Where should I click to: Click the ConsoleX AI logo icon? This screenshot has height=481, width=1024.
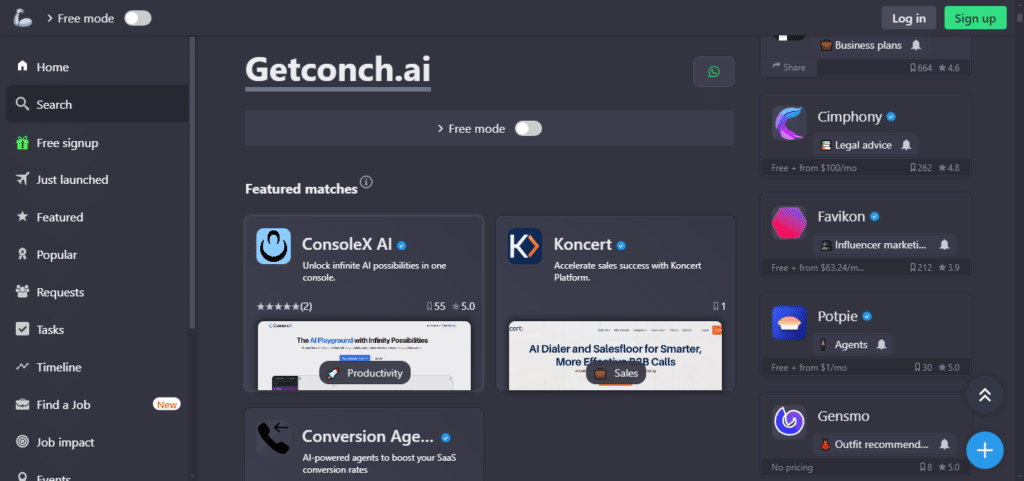click(273, 246)
